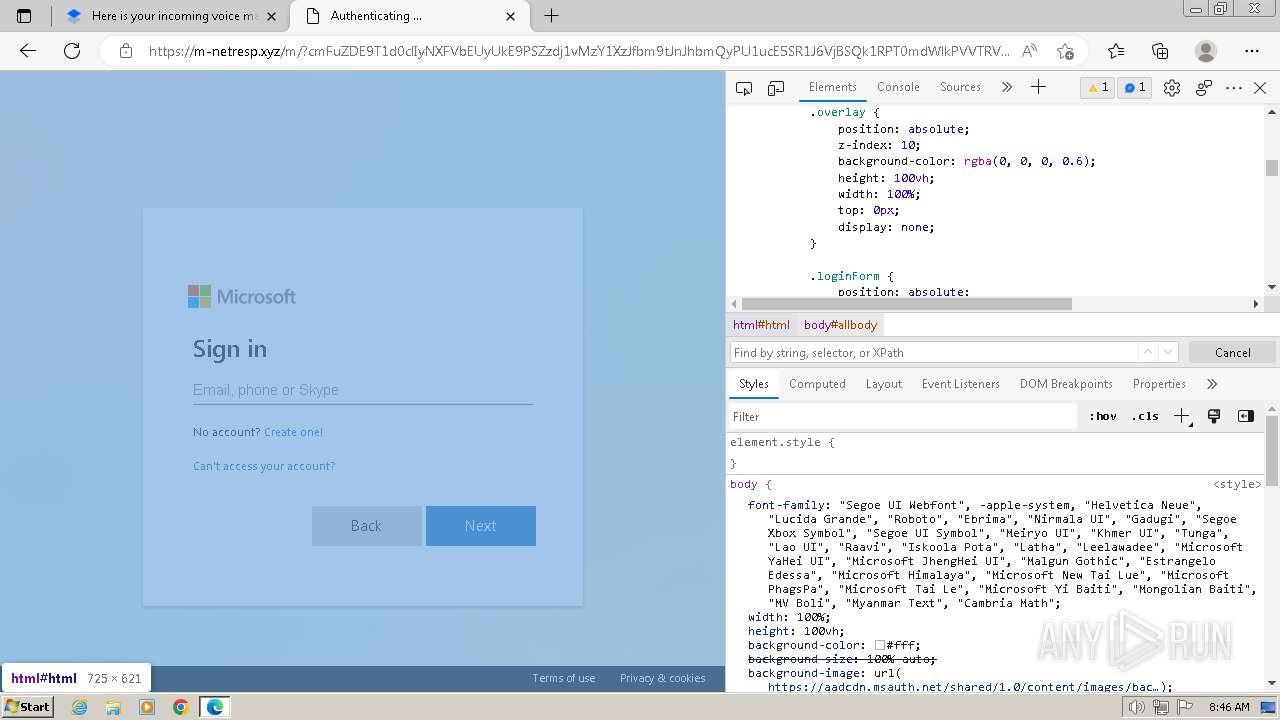This screenshot has width=1280, height=720.
Task: Open Internet Explorer from the taskbar
Action: click(x=79, y=707)
